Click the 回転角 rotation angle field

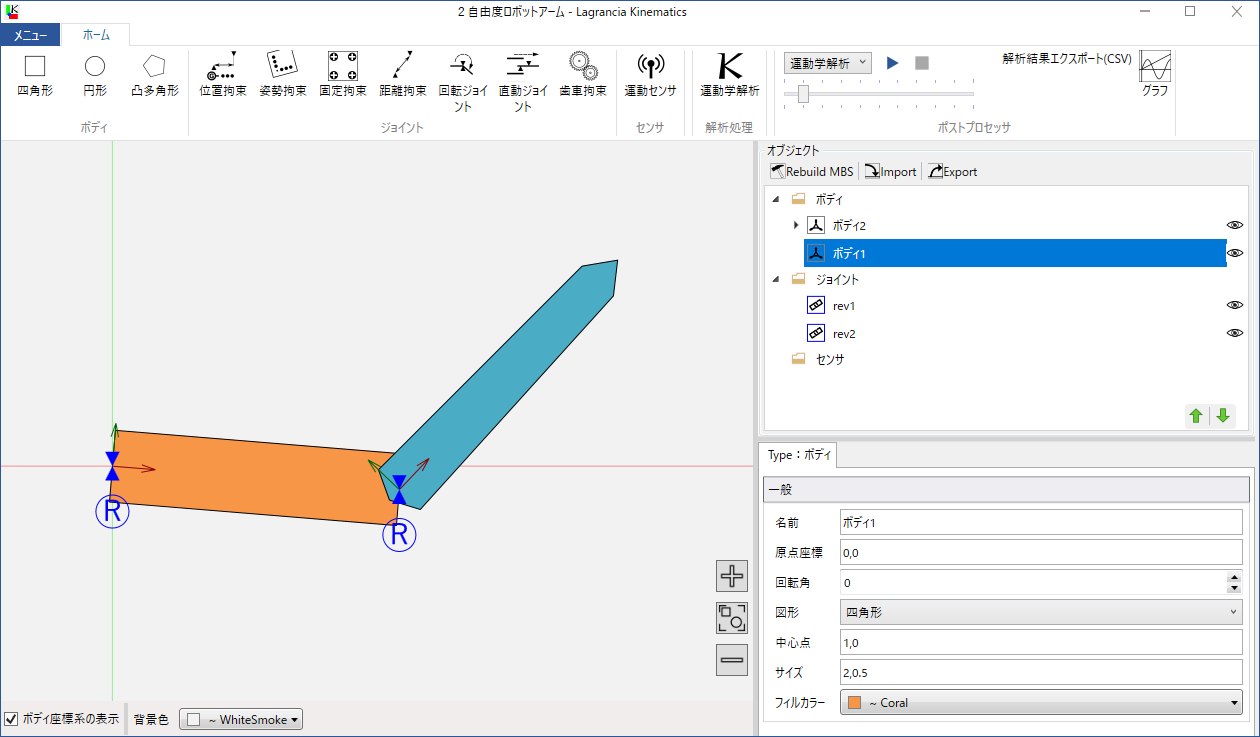point(1033,582)
